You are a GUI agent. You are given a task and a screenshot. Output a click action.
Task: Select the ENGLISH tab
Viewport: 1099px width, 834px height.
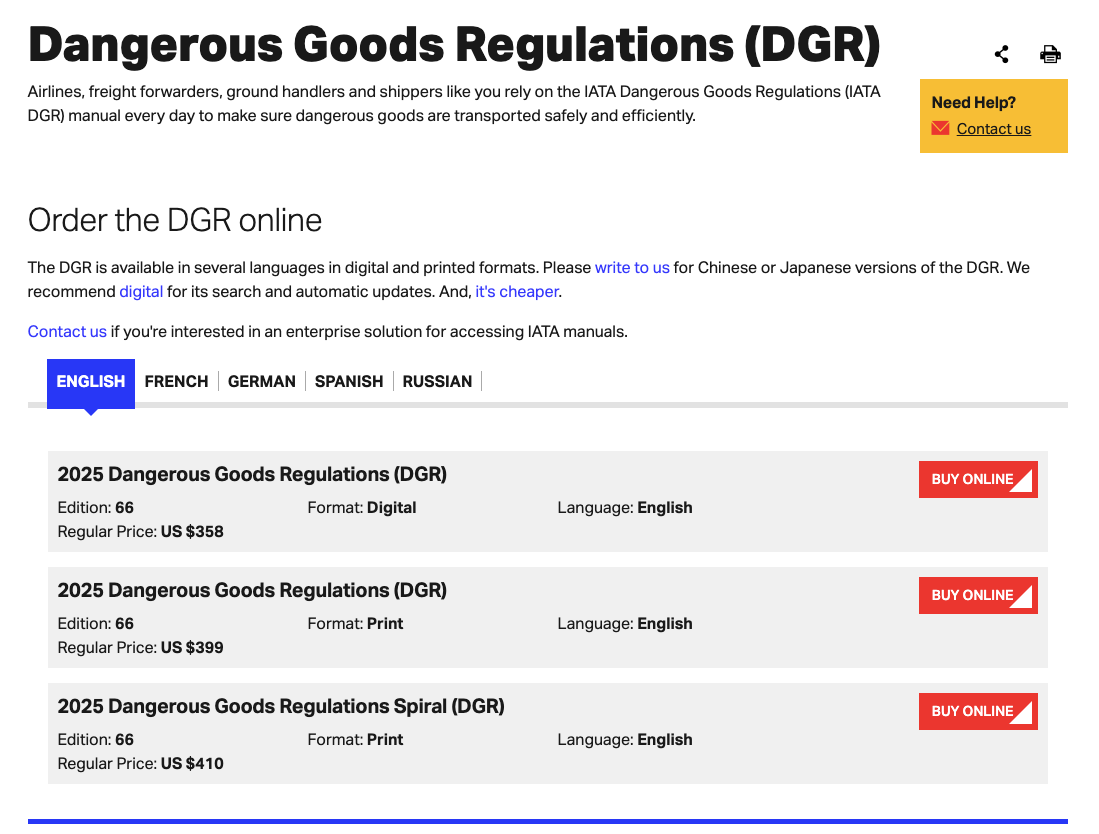click(x=90, y=381)
